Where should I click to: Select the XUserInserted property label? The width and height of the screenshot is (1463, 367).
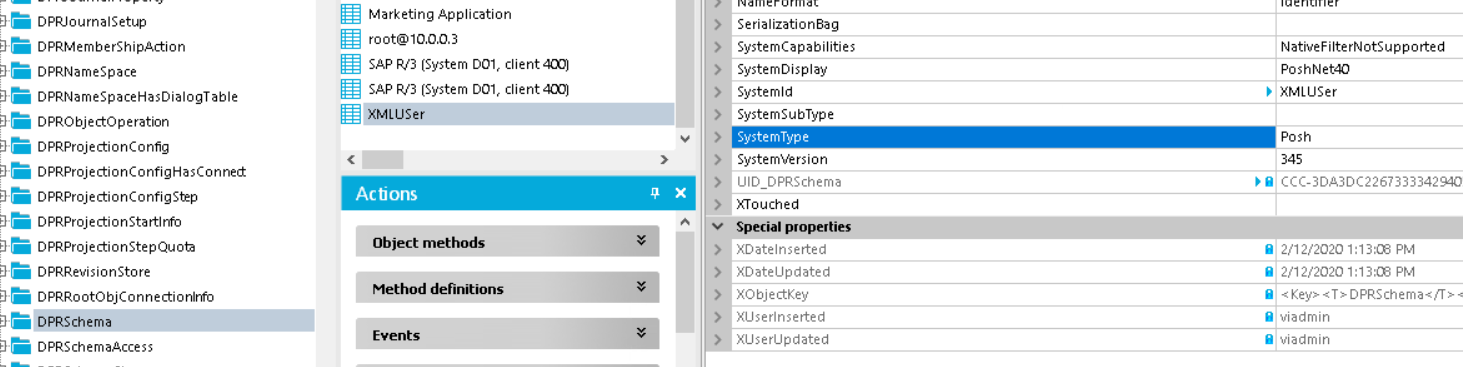[x=781, y=317]
